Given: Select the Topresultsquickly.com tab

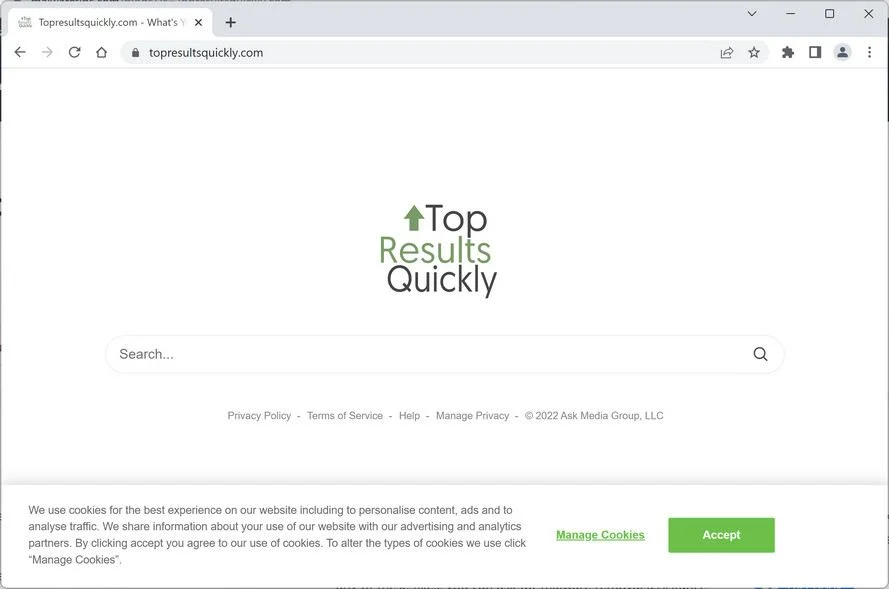Looking at the screenshot, I should pos(111,23).
